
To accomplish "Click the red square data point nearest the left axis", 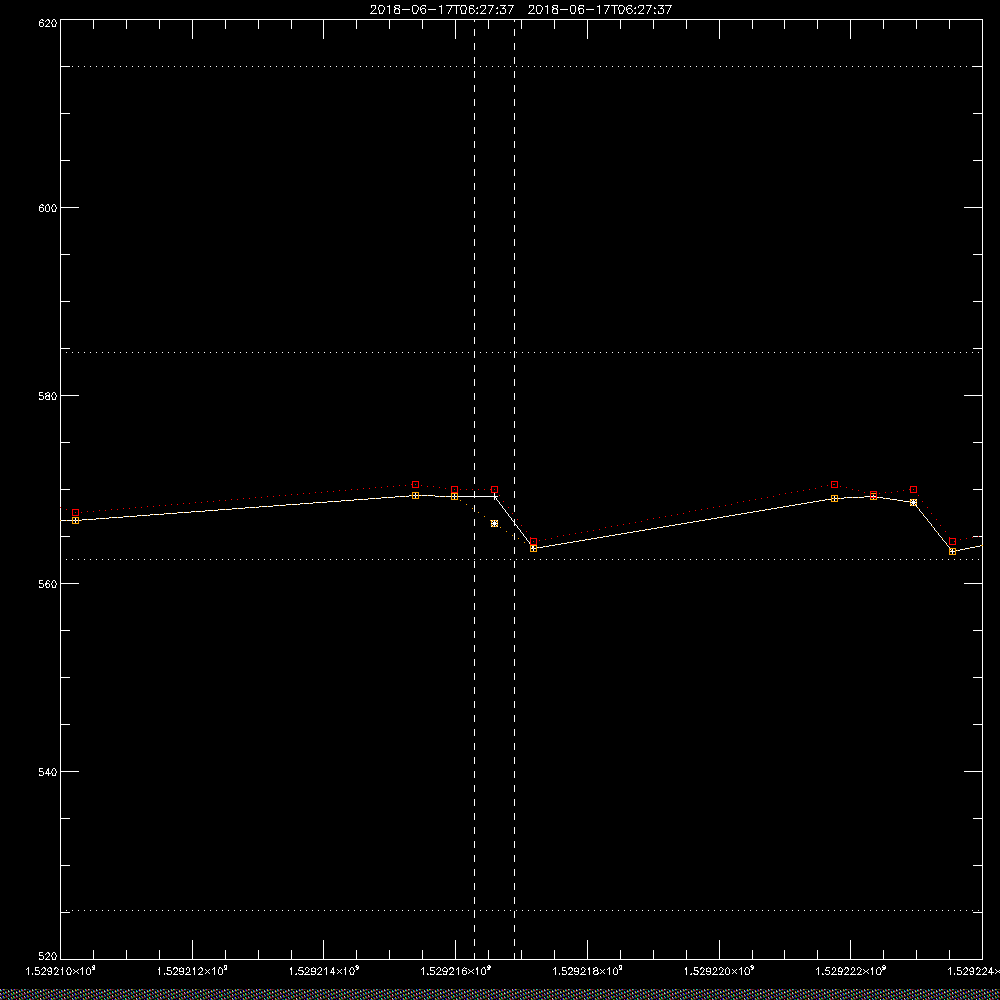I will coord(75,513).
